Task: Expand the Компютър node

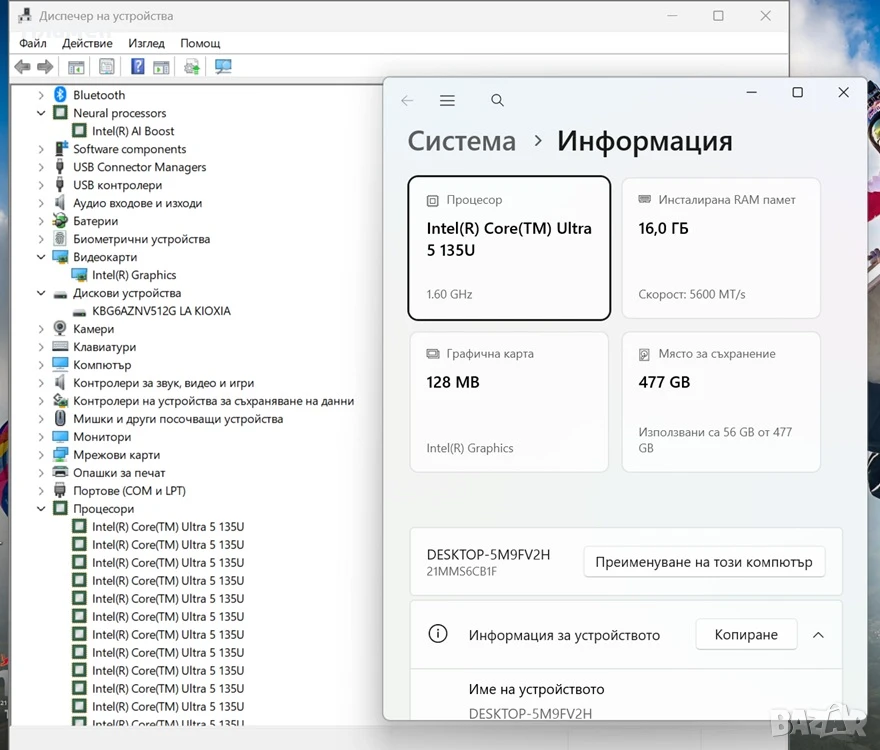Action: pyautogui.click(x=41, y=365)
